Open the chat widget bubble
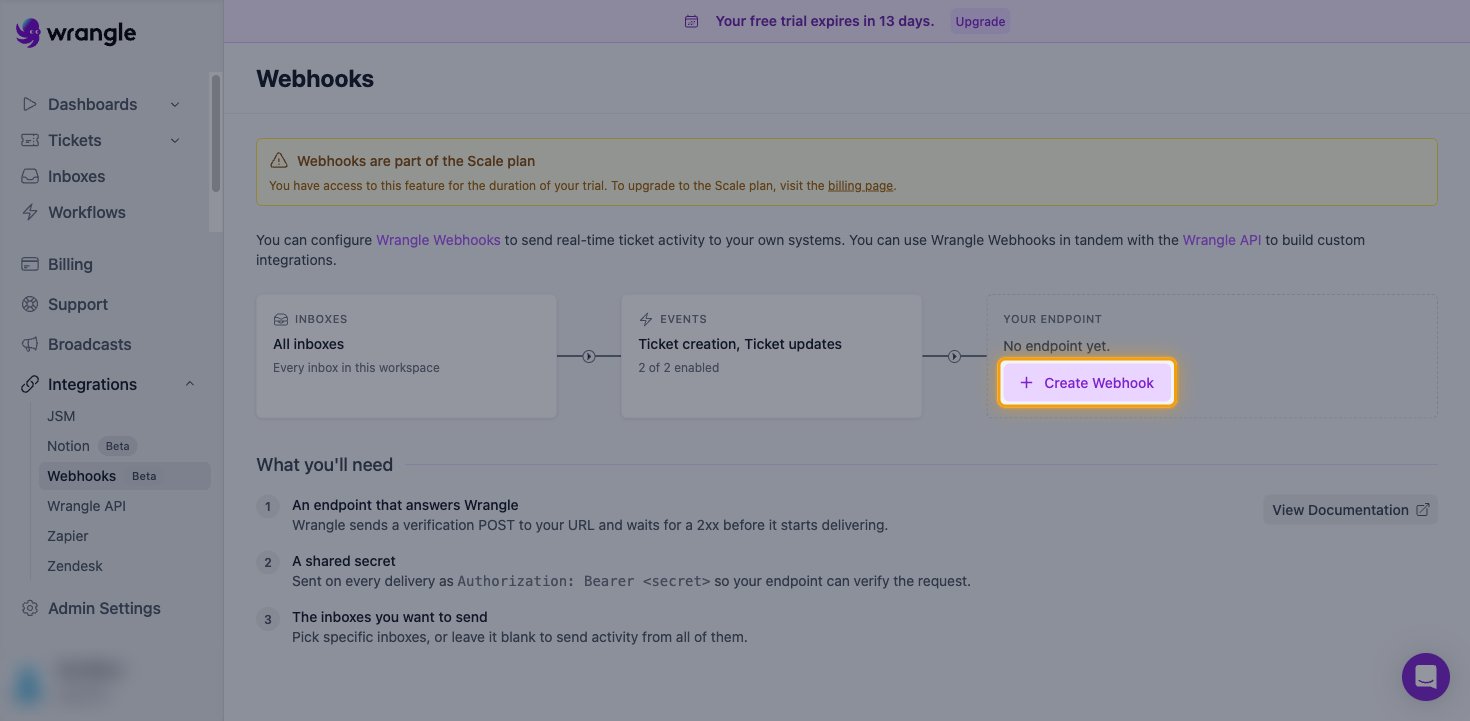Image resolution: width=1470 pixels, height=721 pixels. click(1426, 677)
